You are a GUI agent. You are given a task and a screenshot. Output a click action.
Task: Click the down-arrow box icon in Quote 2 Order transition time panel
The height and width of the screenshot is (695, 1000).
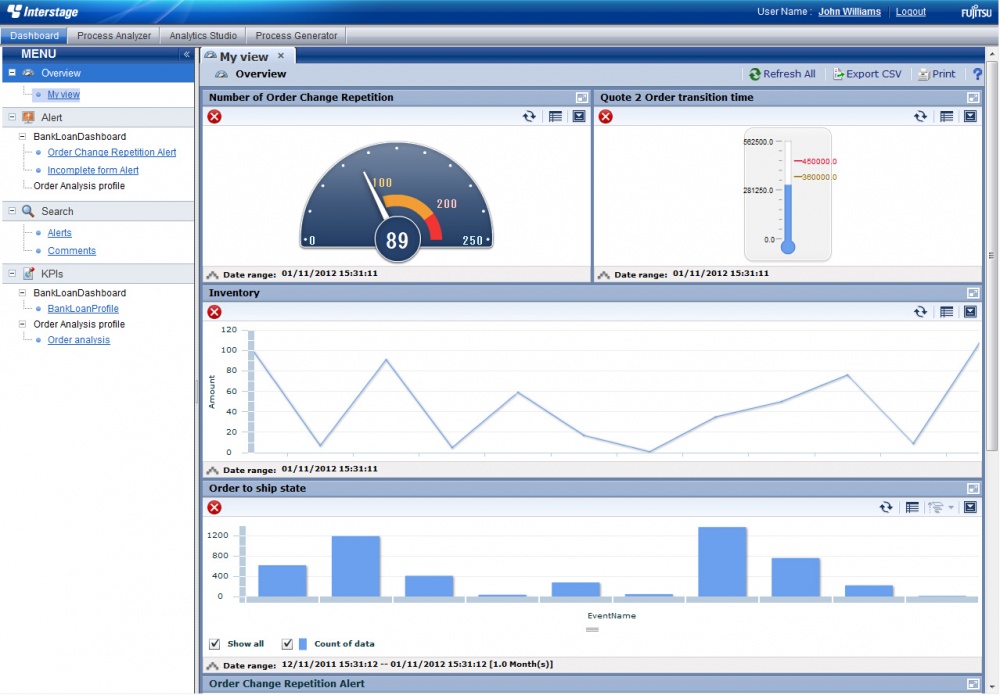click(x=970, y=116)
